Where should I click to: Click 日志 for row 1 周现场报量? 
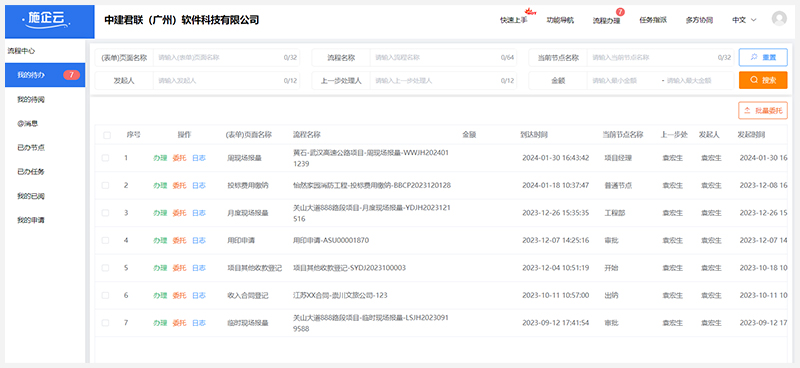click(x=199, y=158)
